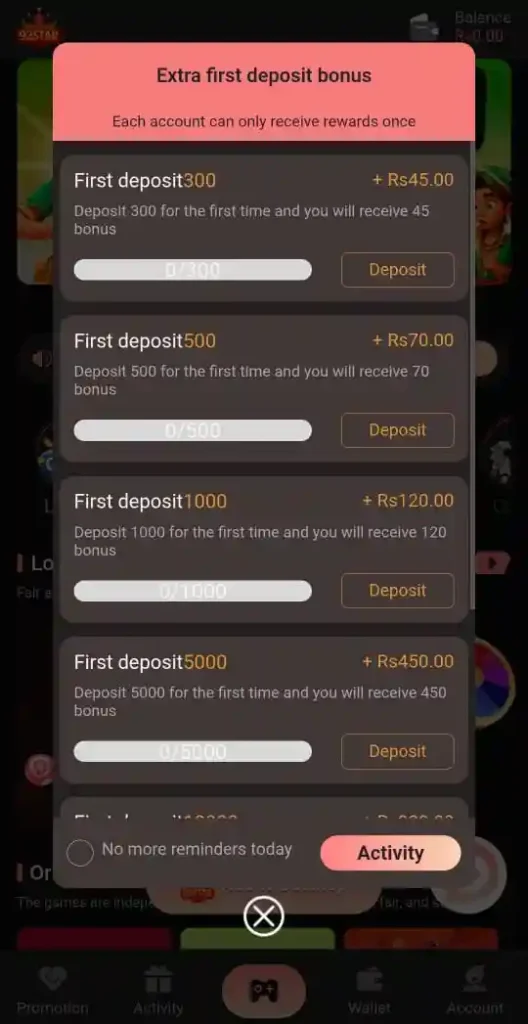
Task: Click the 0/5000 progress bar
Action: [x=193, y=751]
